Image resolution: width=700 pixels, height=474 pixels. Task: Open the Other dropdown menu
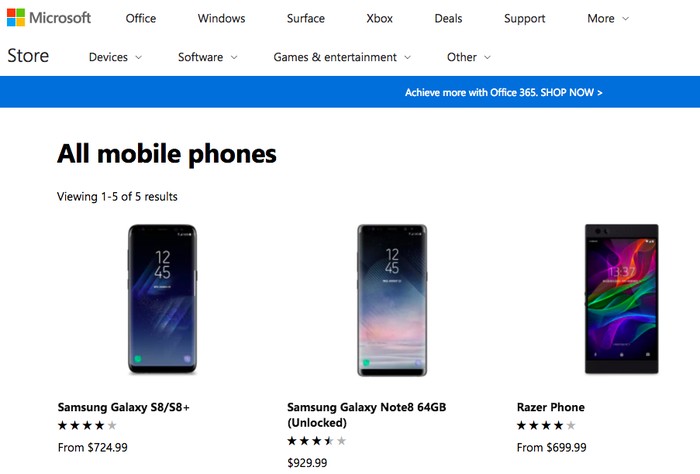coord(469,57)
